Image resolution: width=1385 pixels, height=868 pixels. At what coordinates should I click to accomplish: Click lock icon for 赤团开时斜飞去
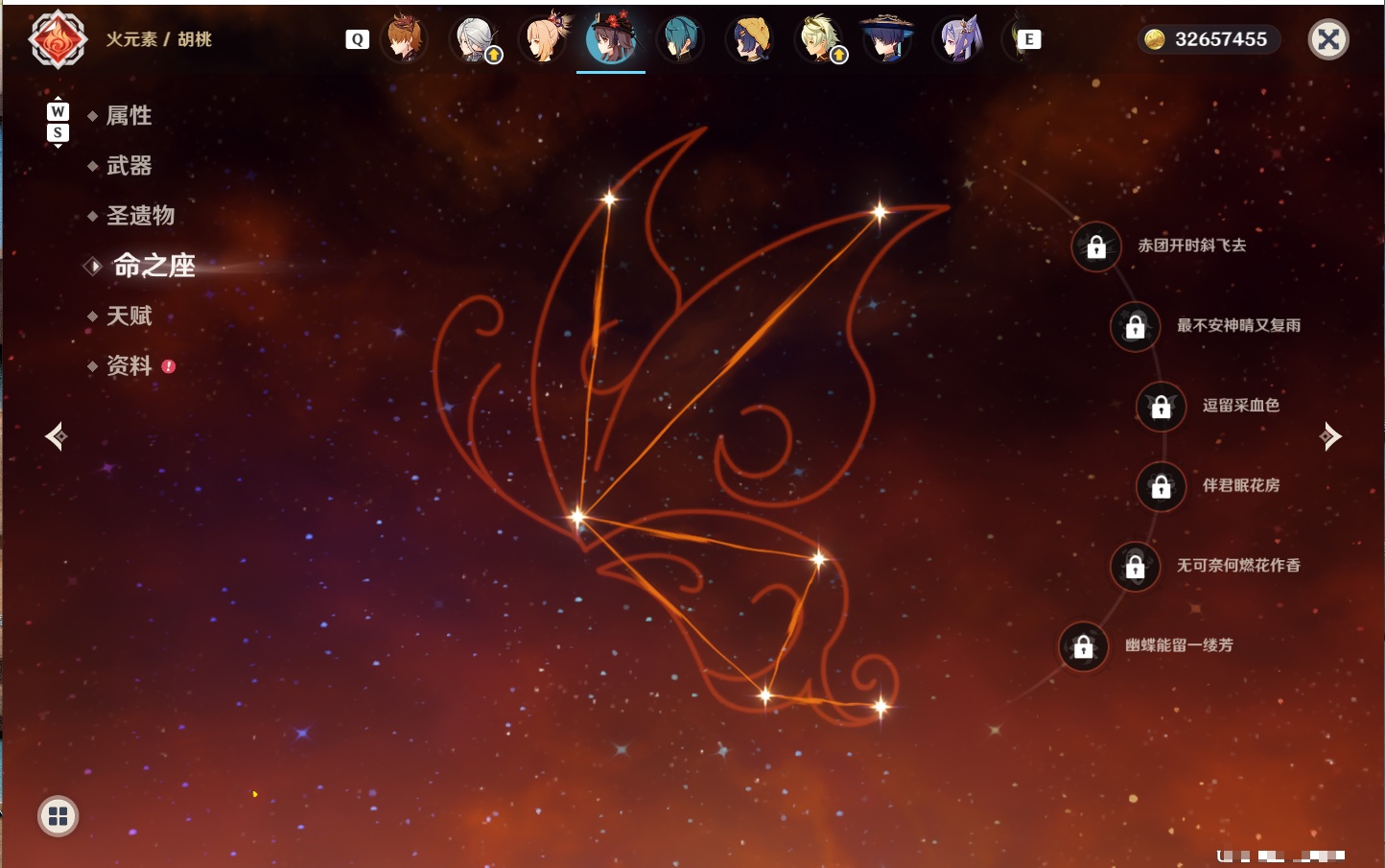pos(1096,247)
